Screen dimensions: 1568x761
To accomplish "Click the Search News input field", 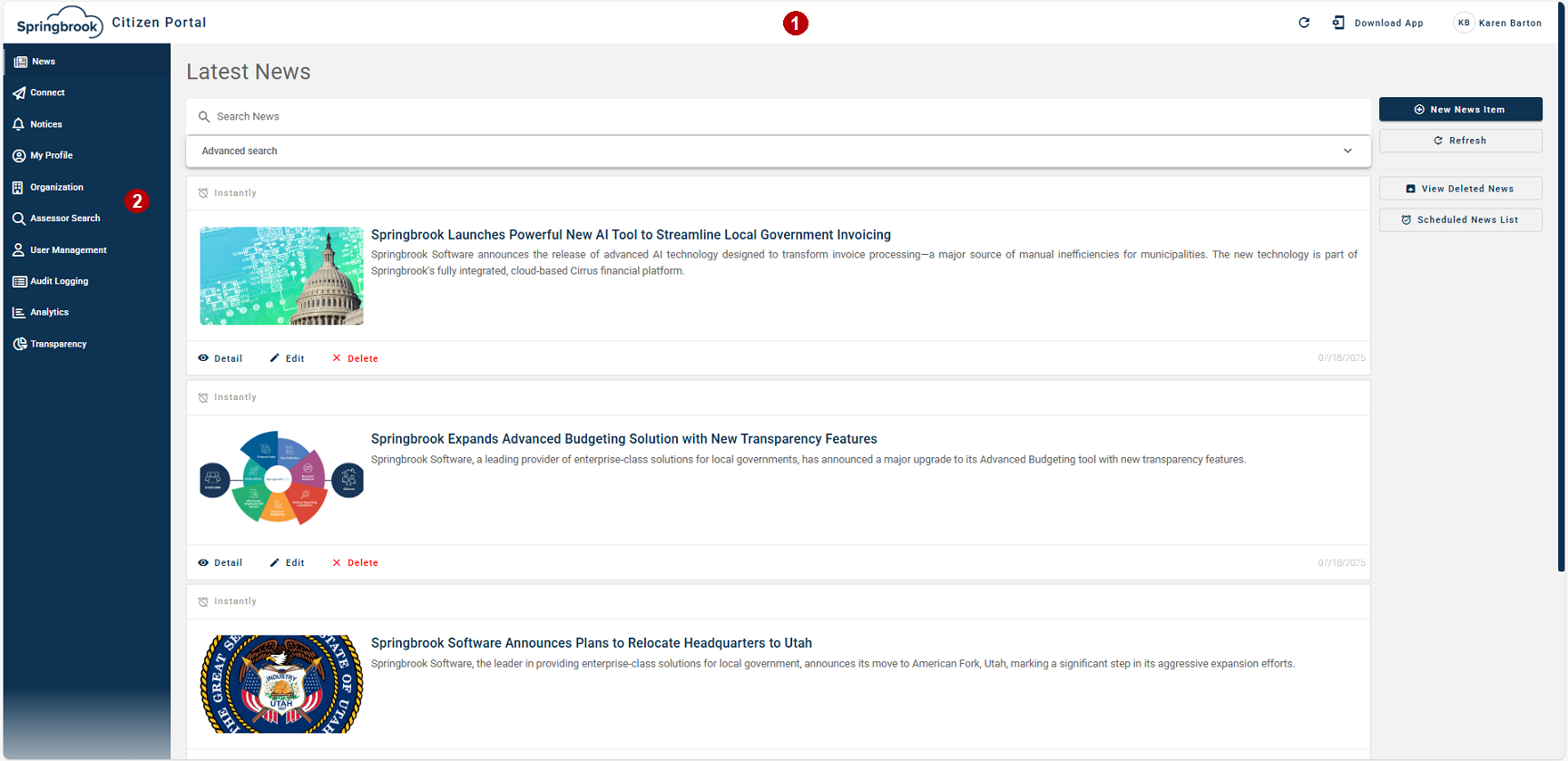I will (x=778, y=117).
